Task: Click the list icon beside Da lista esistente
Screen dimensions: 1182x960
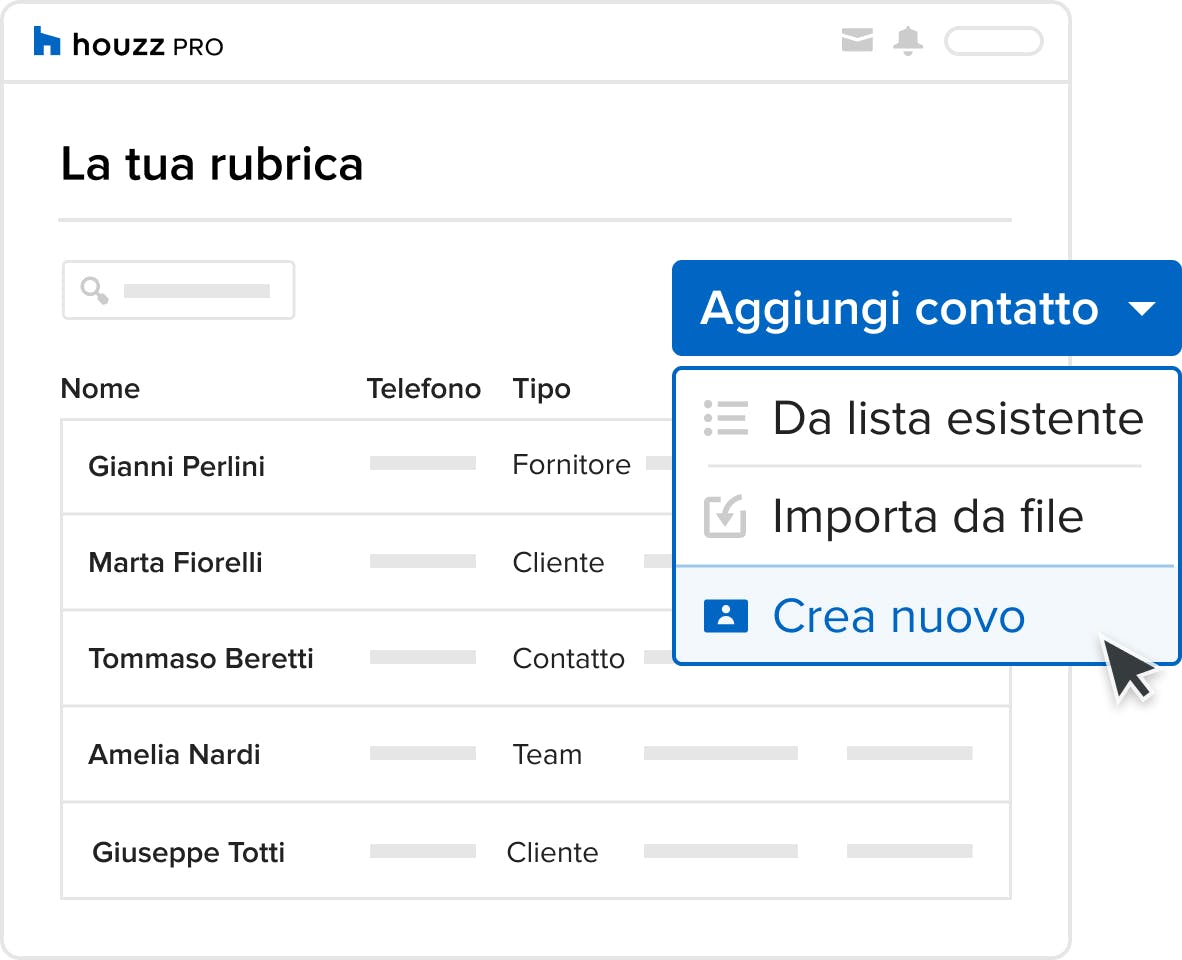Action: (726, 418)
